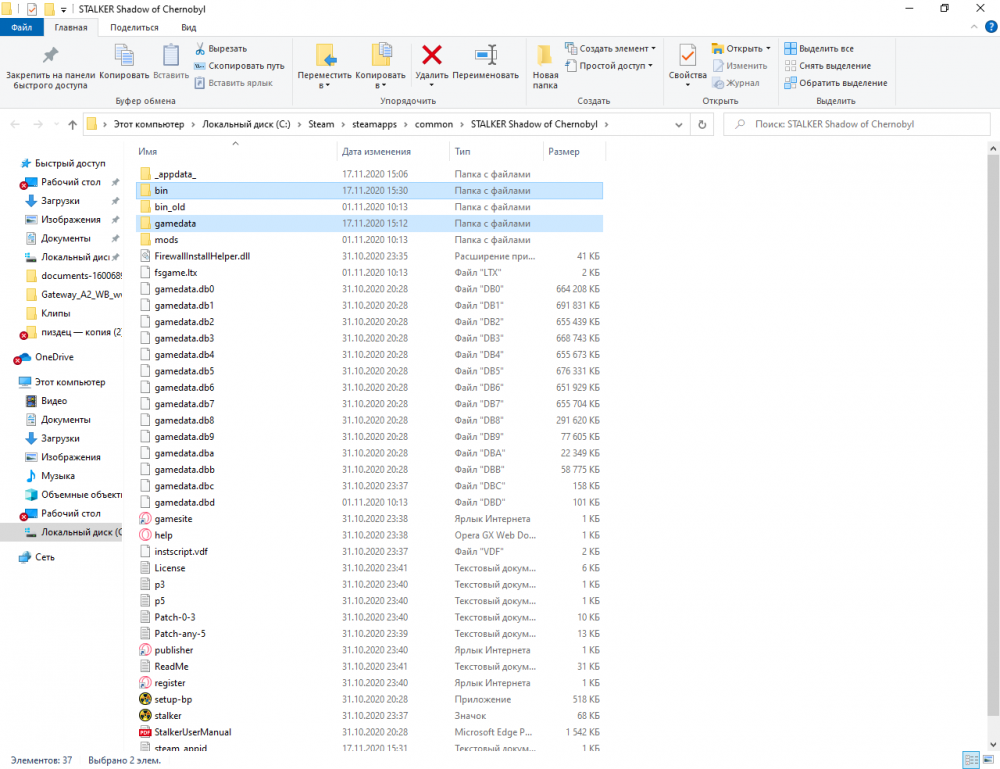This screenshot has width=1000, height=769.
Task: Click the Pin to Quick Access icon
Action: click(50, 56)
